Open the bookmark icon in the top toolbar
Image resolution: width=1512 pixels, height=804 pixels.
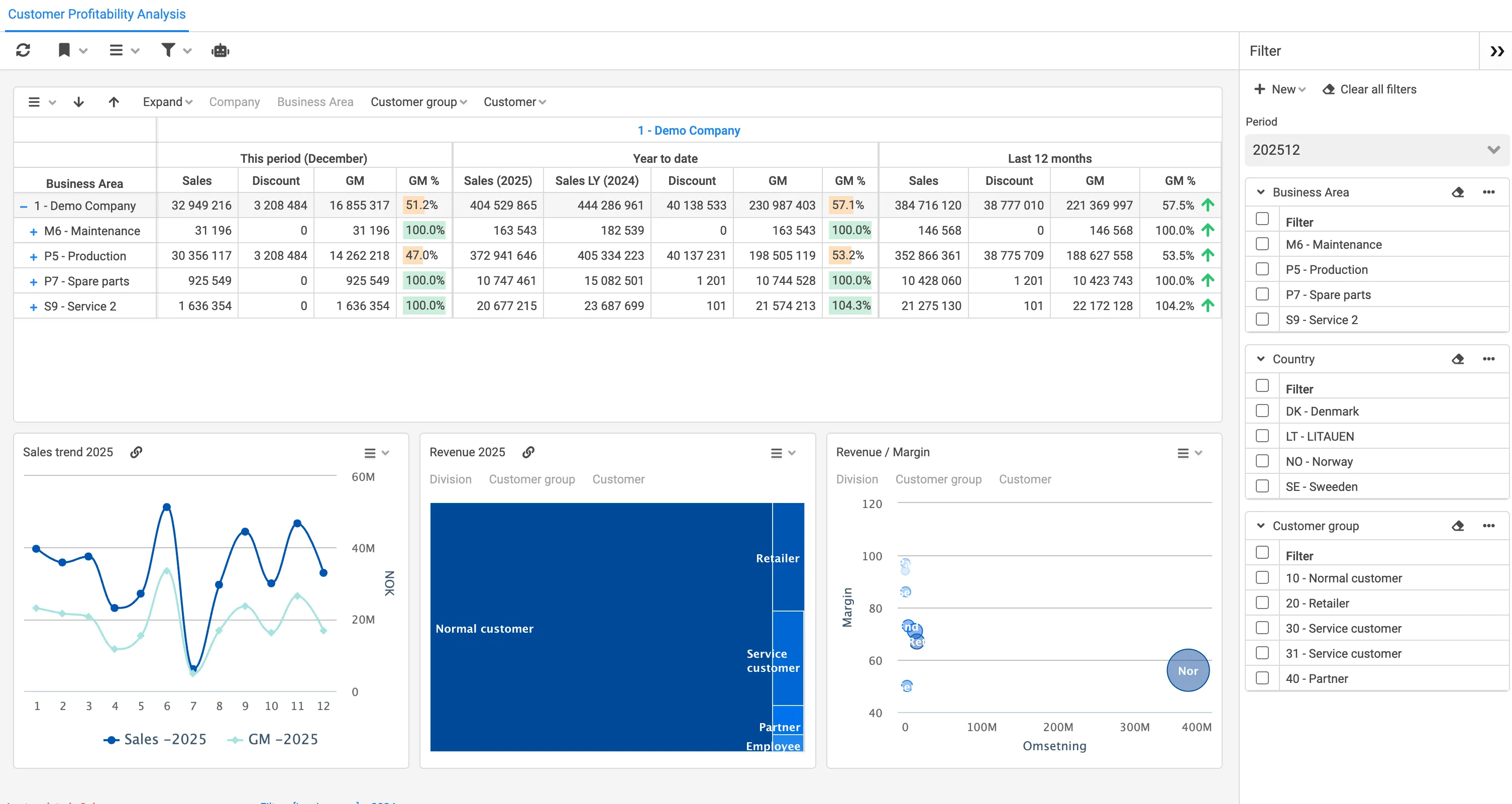pyautogui.click(x=65, y=51)
